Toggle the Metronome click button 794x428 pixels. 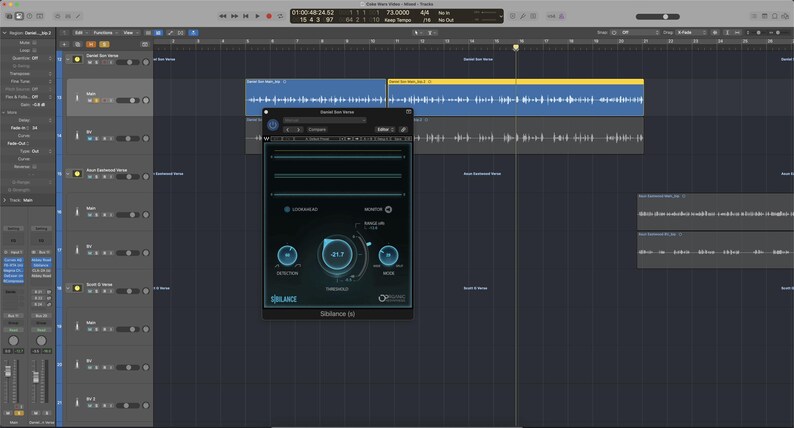coord(561,16)
